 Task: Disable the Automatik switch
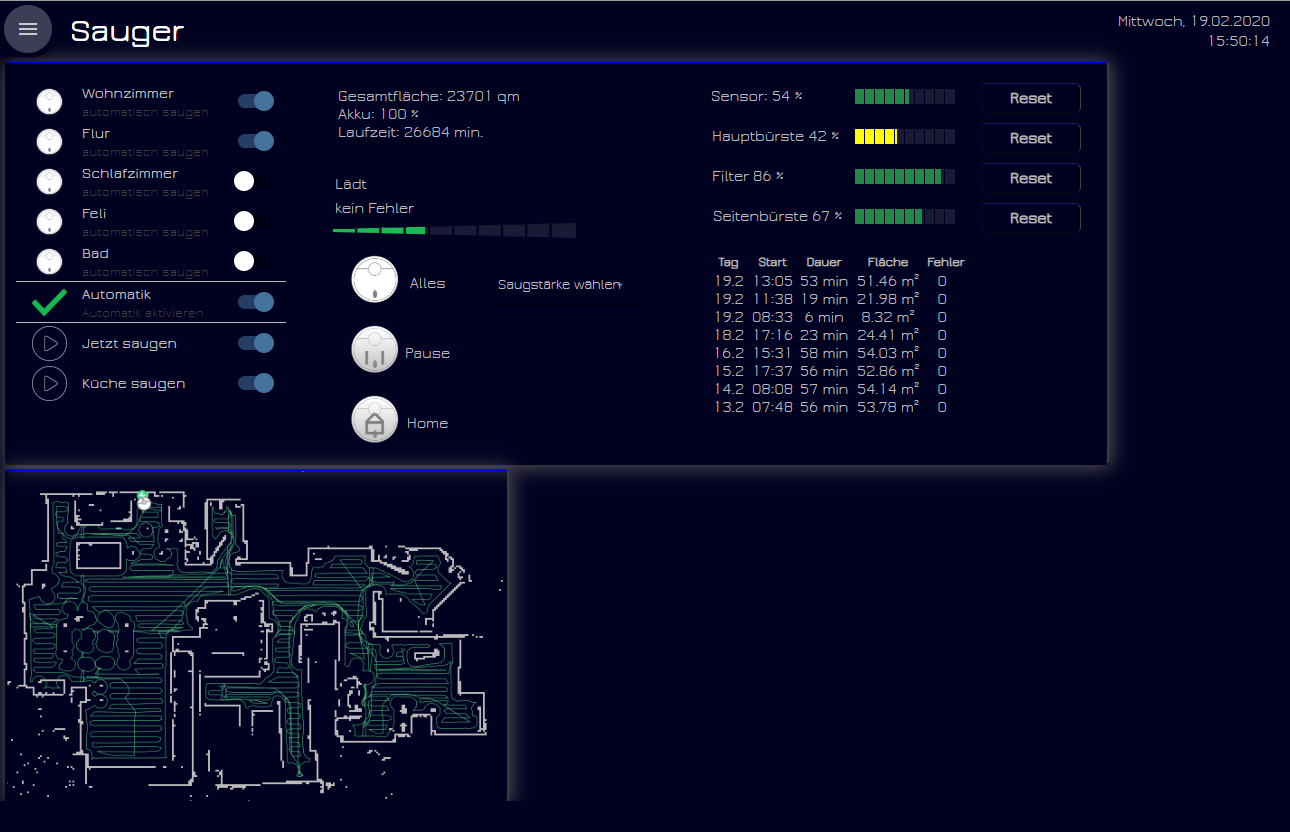click(255, 302)
